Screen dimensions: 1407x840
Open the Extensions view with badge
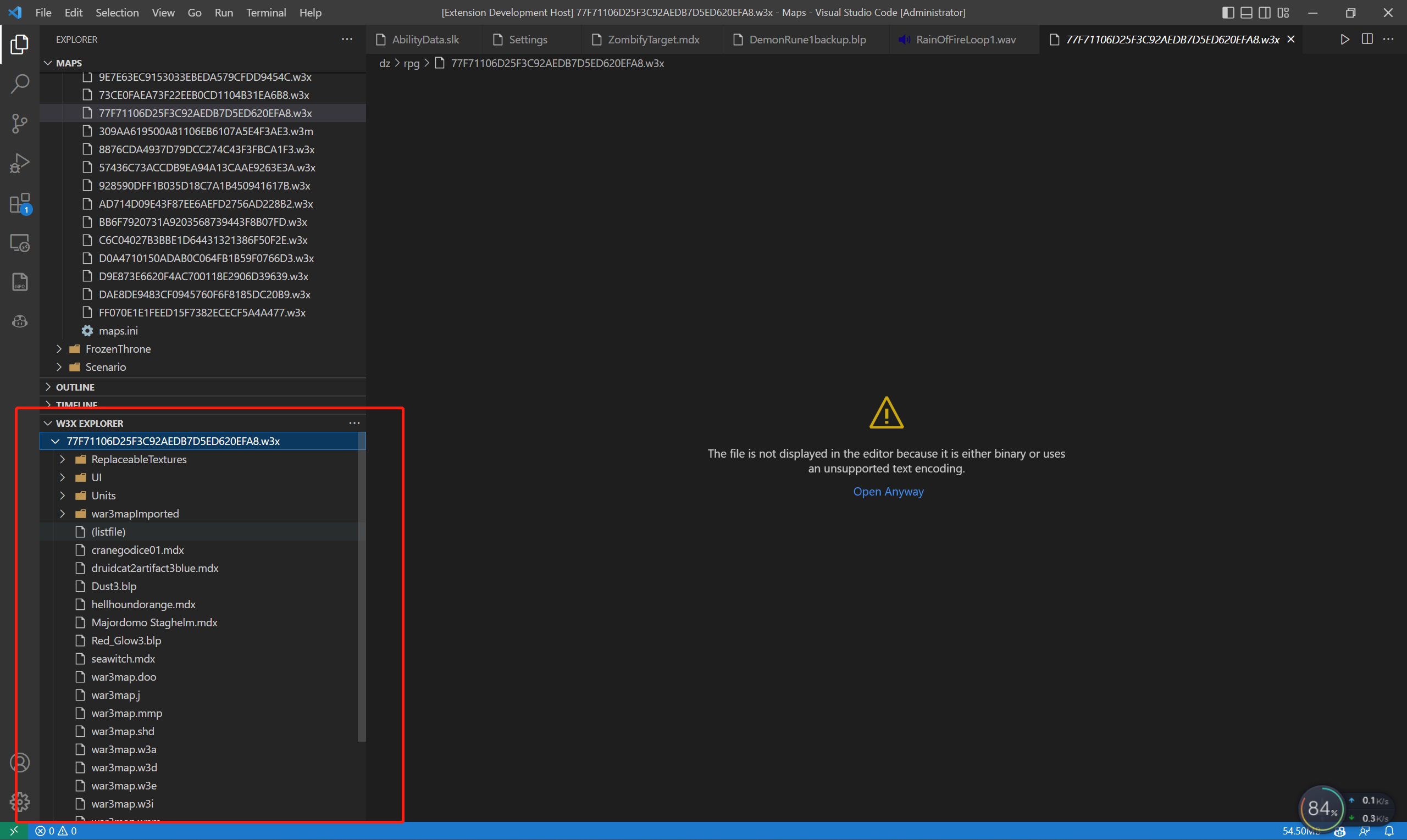(20, 203)
